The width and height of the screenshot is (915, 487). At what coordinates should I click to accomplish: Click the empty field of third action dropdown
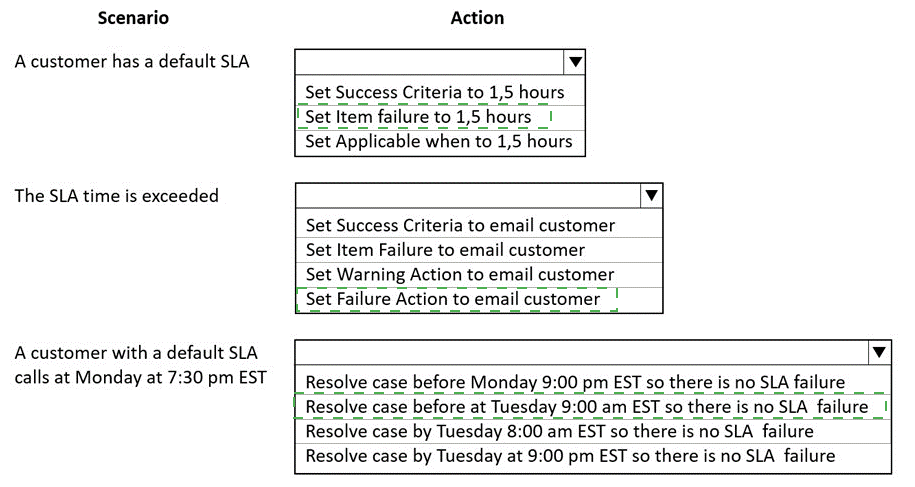(x=582, y=352)
